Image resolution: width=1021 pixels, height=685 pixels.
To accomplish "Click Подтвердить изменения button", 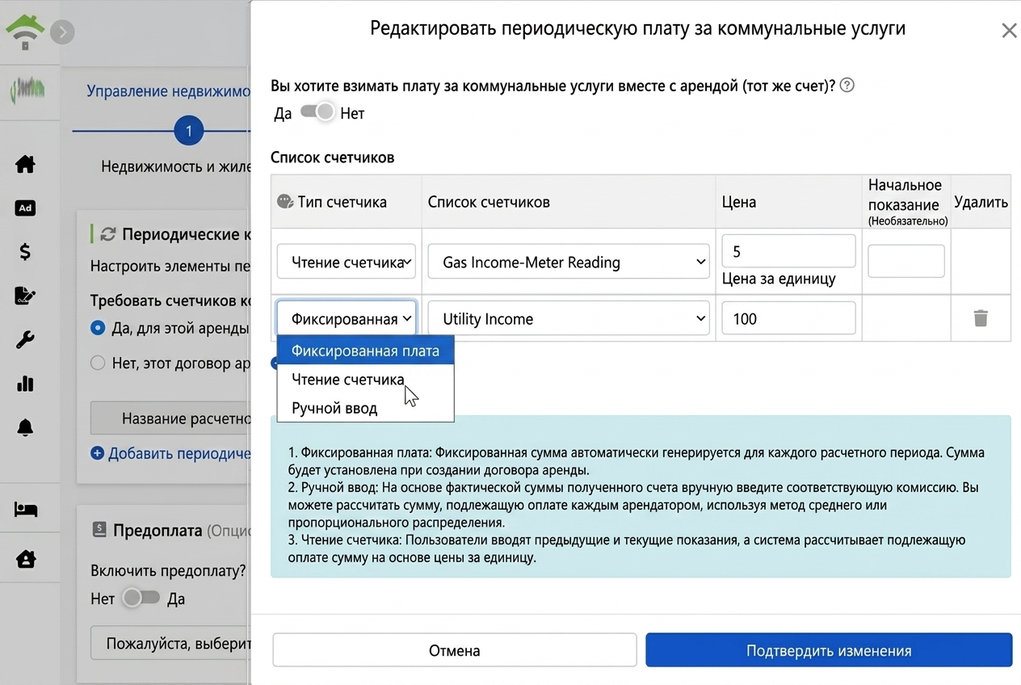I will pyautogui.click(x=828, y=650).
